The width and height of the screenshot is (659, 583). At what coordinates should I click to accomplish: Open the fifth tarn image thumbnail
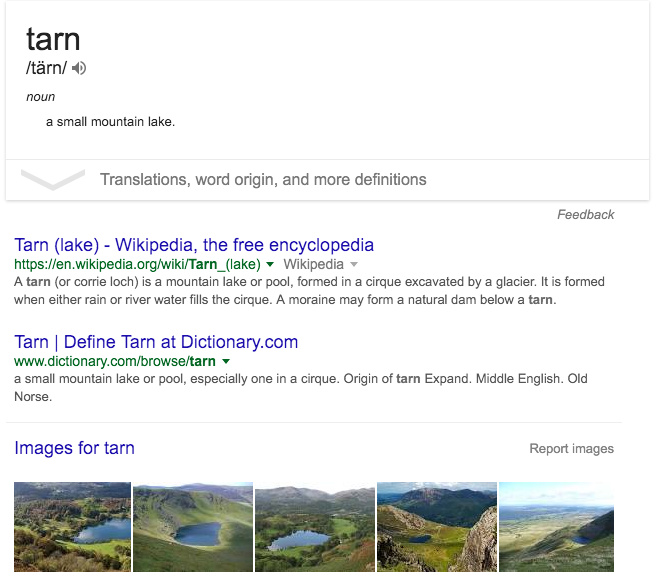(556, 527)
